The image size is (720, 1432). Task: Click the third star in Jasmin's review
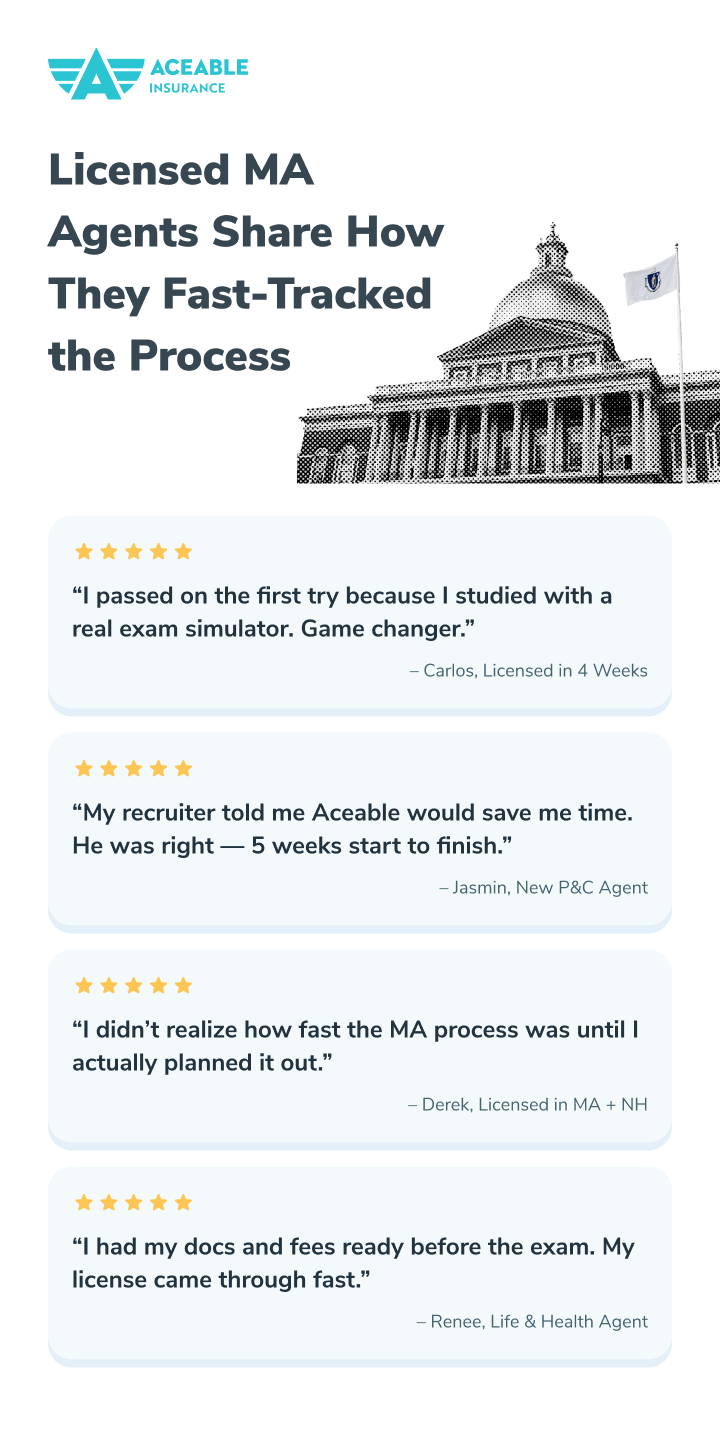point(133,768)
